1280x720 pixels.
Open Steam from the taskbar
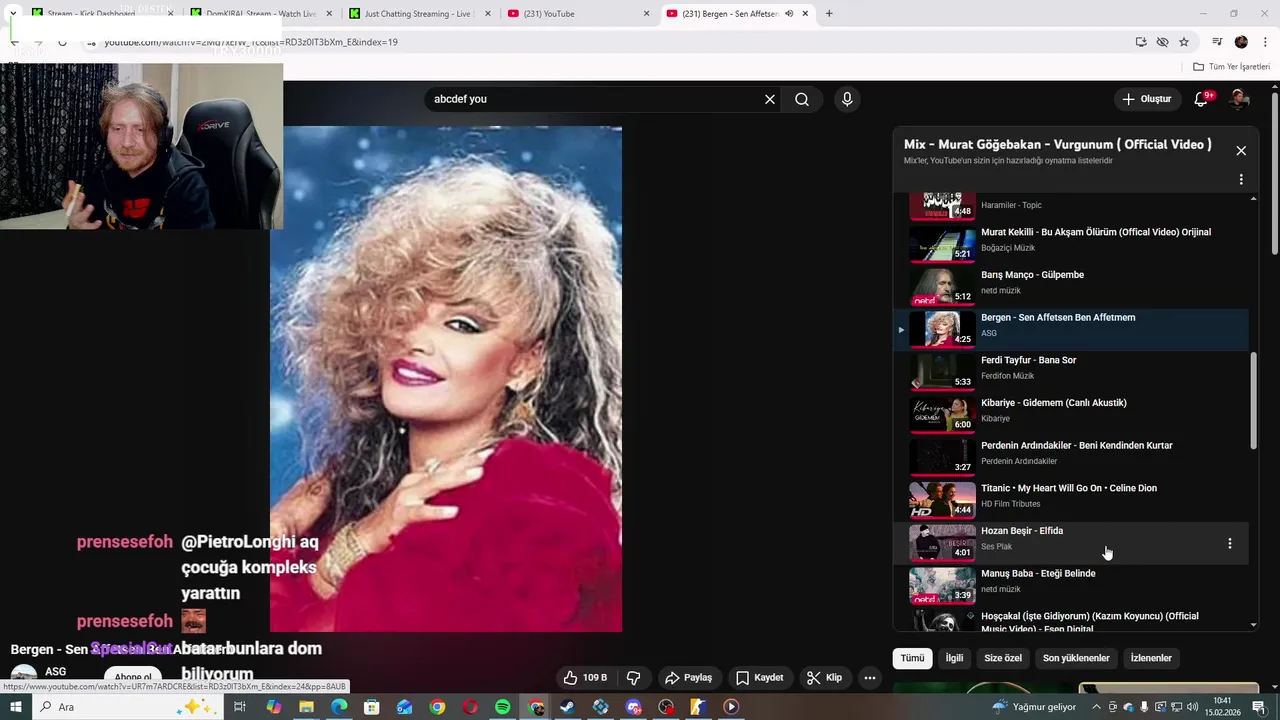pyautogui.click(x=567, y=707)
